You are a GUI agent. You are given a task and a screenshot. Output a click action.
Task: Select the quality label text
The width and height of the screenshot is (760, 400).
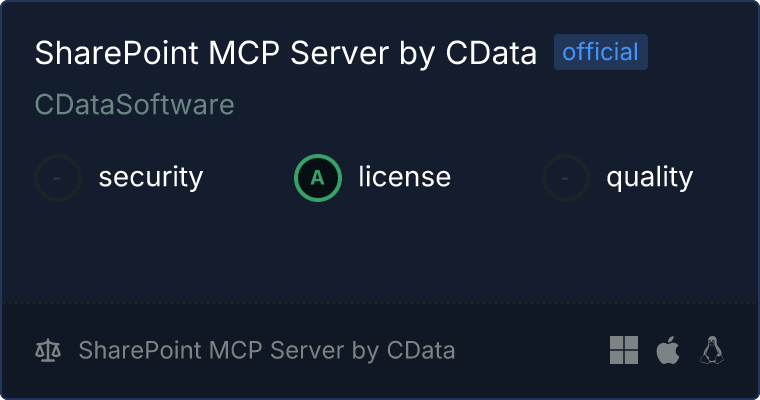649,178
